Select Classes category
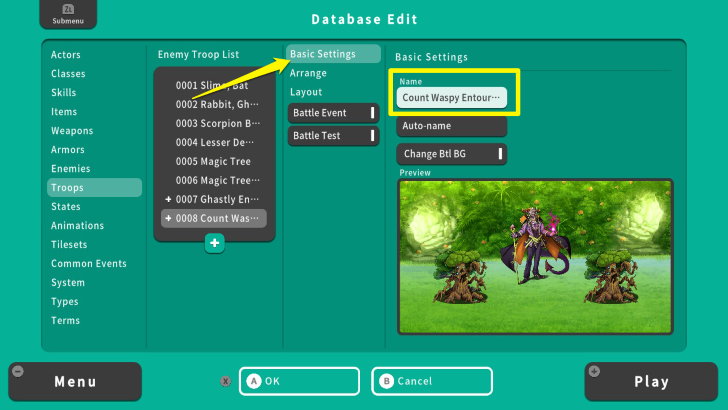 tap(68, 74)
